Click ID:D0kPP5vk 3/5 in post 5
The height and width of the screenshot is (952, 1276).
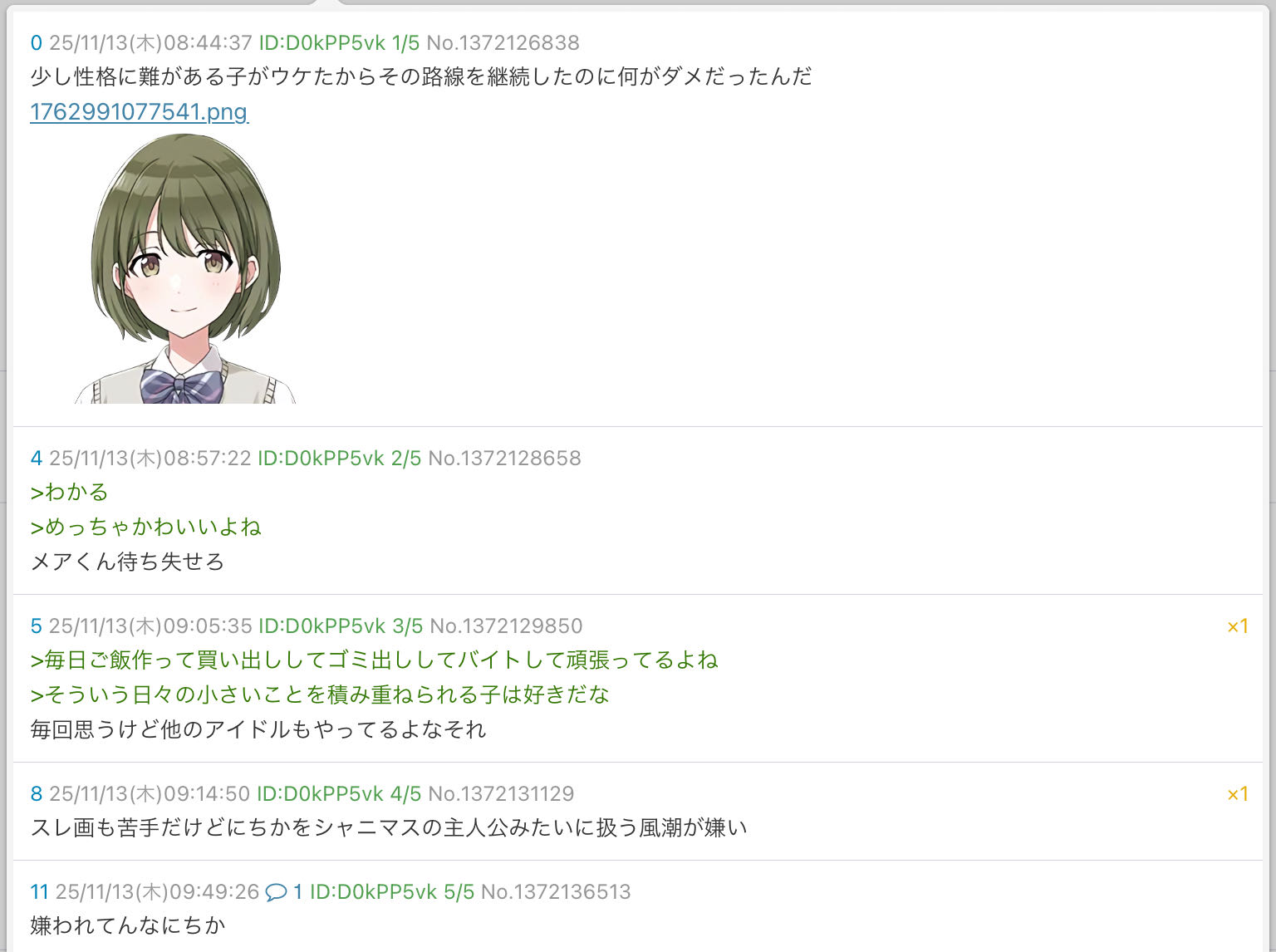[341, 626]
